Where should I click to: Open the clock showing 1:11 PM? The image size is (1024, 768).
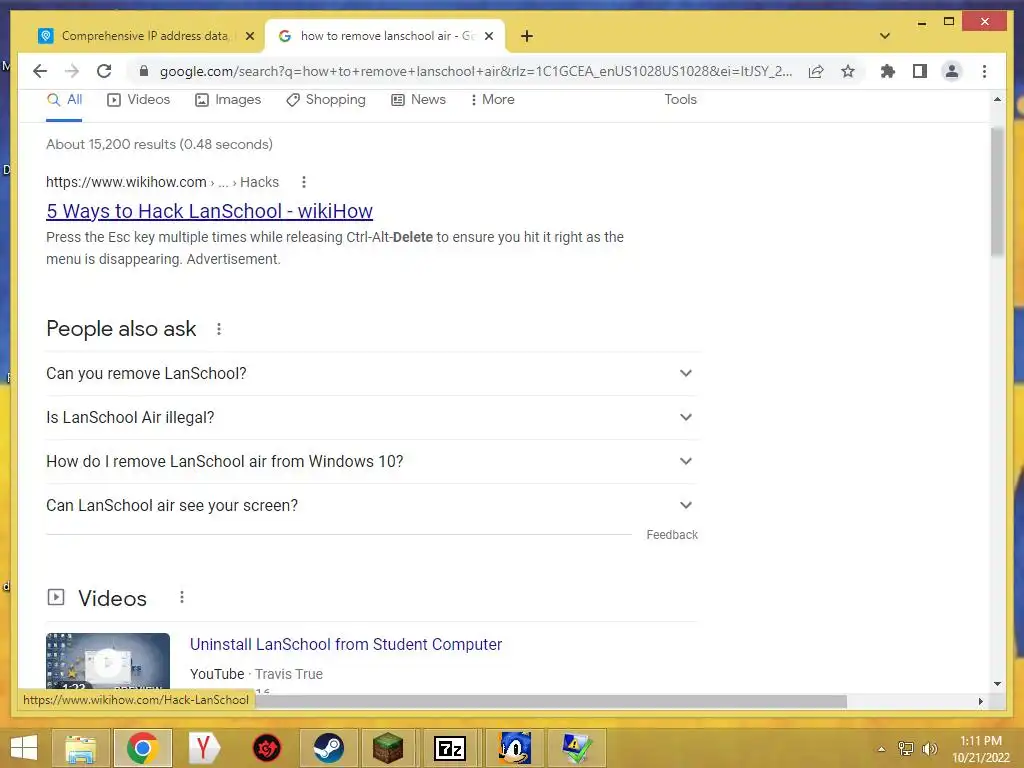click(981, 749)
